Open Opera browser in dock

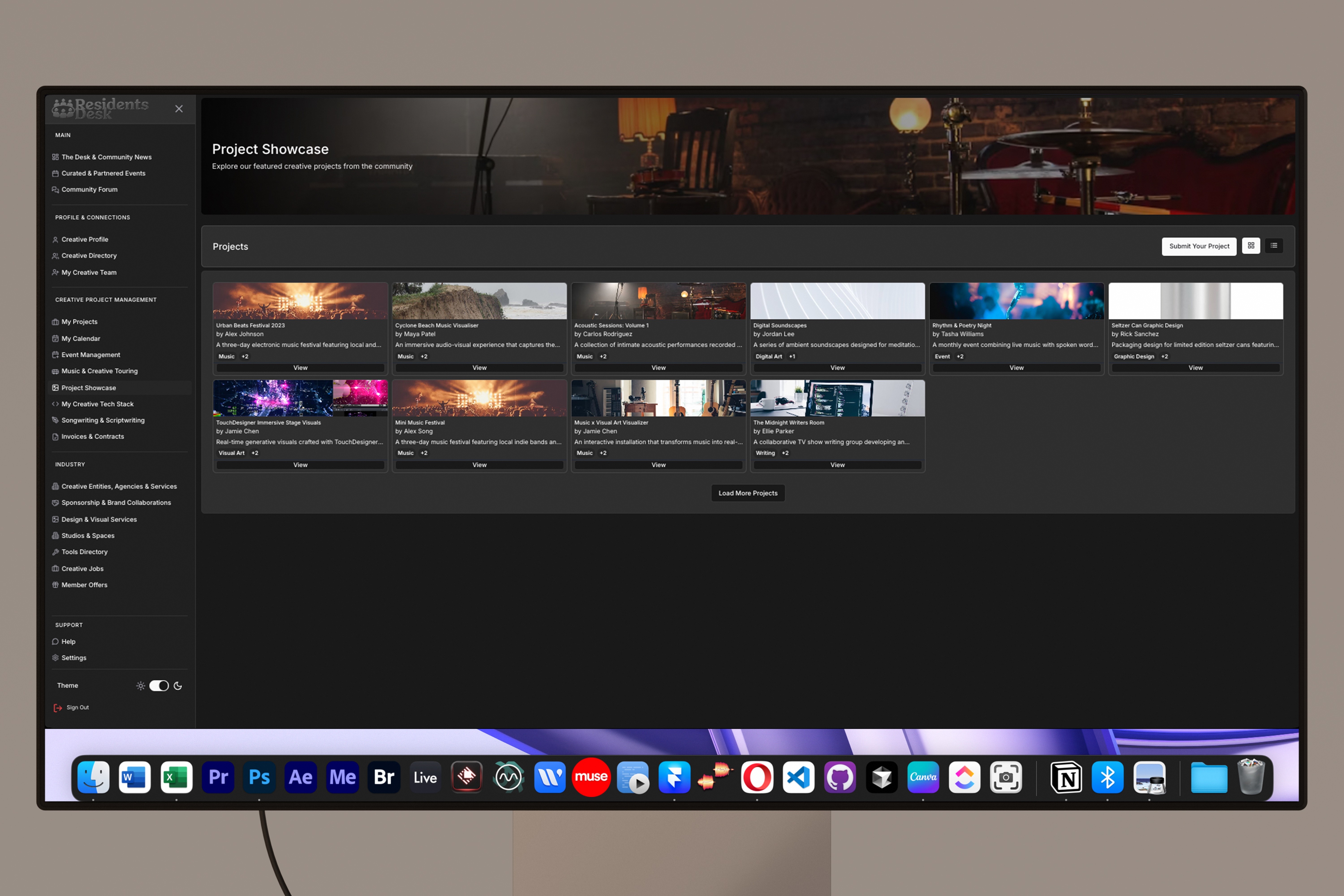pyautogui.click(x=757, y=777)
